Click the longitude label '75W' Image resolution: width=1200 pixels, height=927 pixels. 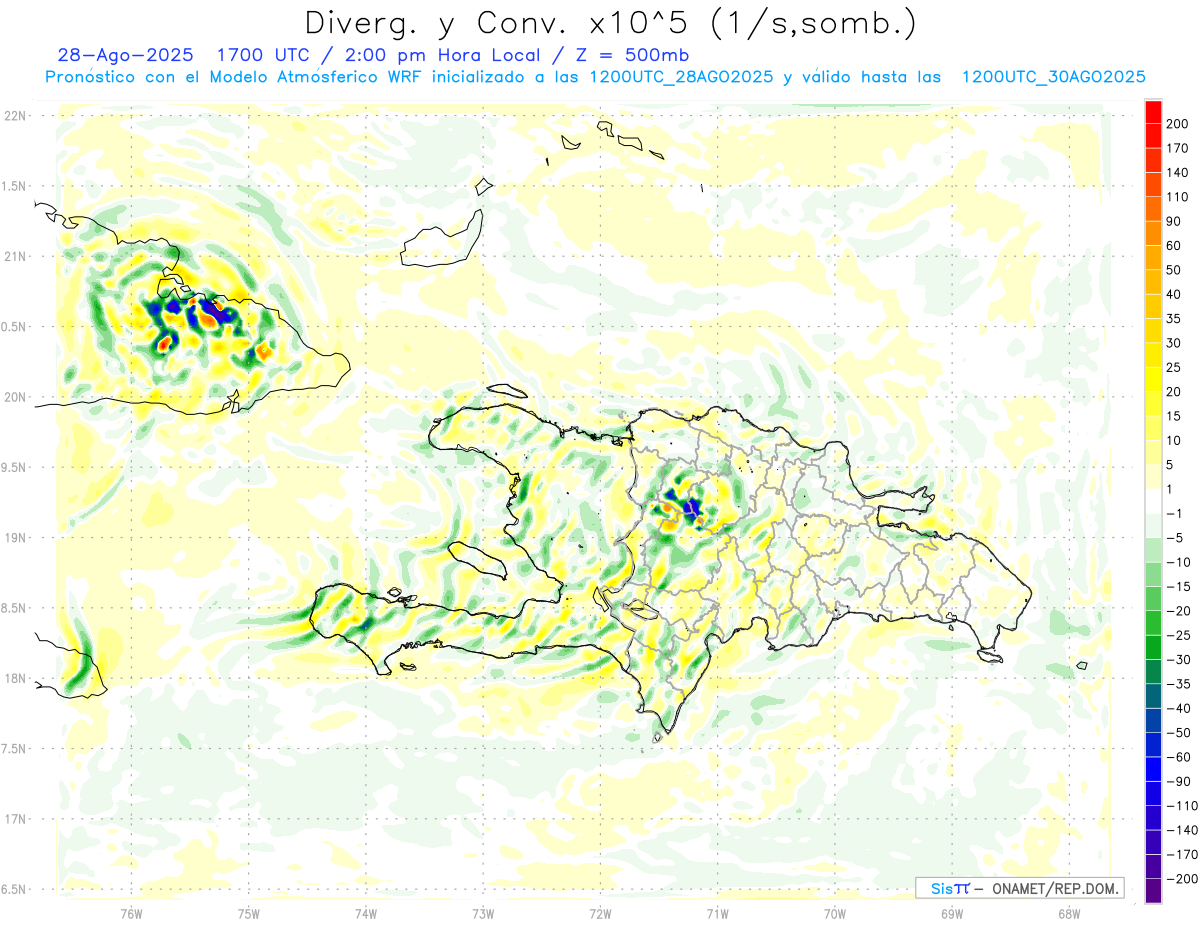(x=248, y=914)
